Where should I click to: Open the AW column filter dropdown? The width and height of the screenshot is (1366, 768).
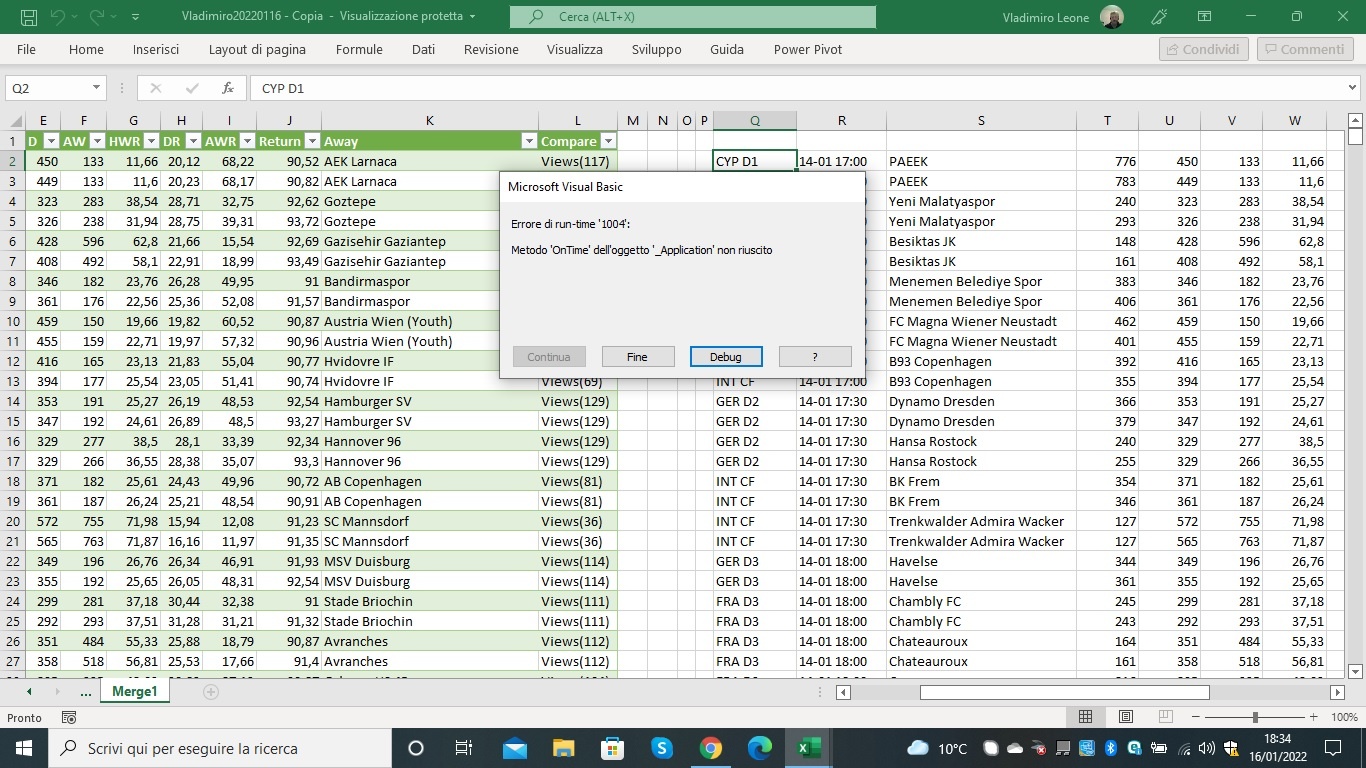97,141
